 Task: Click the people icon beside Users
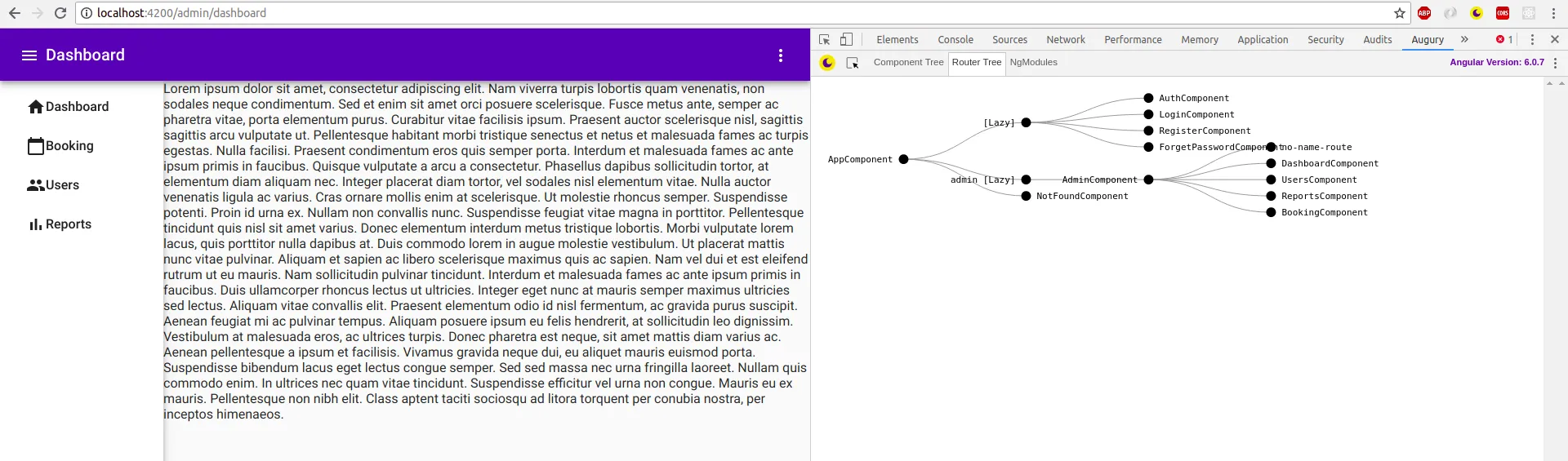pos(36,185)
